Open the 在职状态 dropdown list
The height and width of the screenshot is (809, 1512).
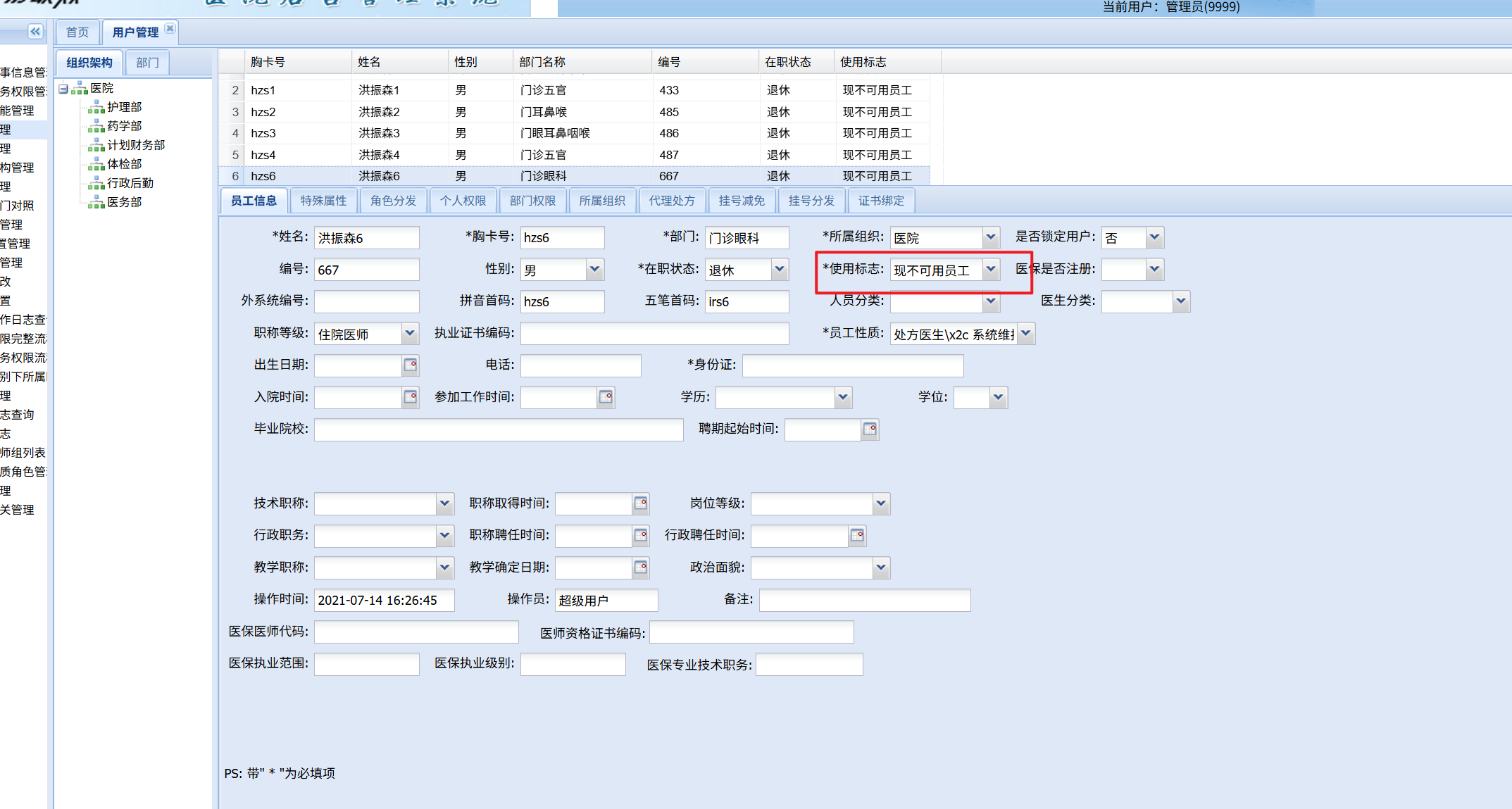tap(779, 269)
